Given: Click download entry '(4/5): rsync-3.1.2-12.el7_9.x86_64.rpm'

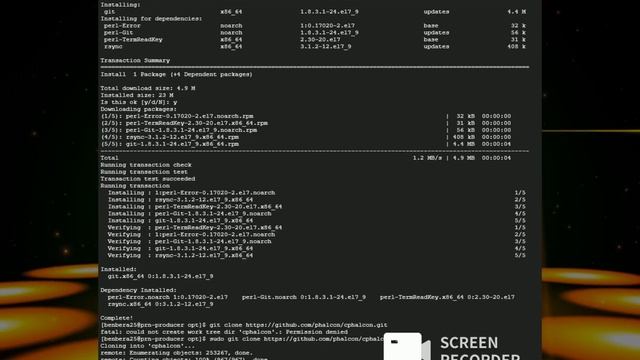Looking at the screenshot, I should (x=170, y=137).
